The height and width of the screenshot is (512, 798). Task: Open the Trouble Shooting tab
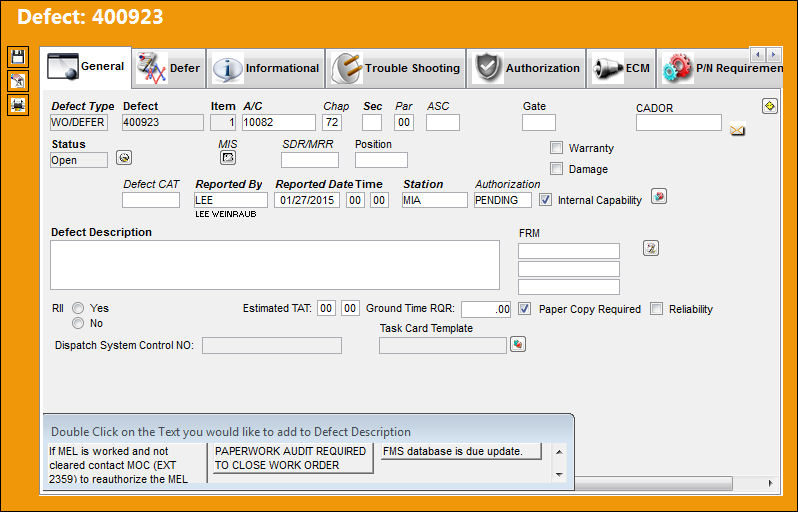click(x=395, y=68)
